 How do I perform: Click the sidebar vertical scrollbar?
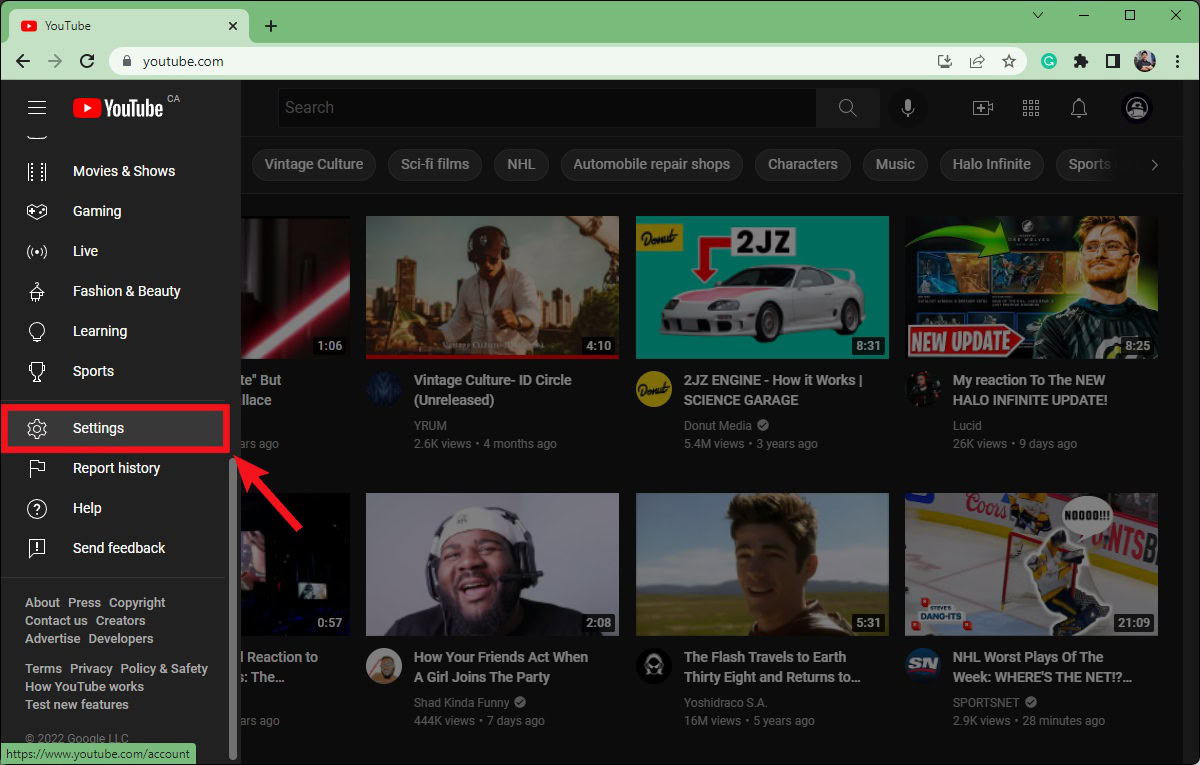pyautogui.click(x=233, y=600)
